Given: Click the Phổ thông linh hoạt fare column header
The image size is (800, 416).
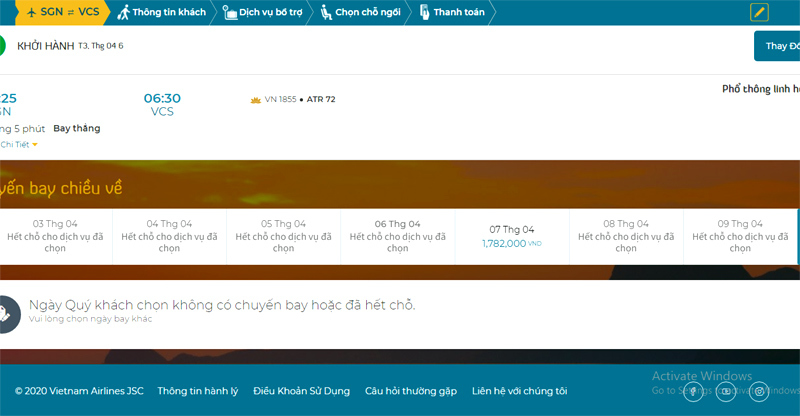Looking at the screenshot, I should (x=760, y=89).
